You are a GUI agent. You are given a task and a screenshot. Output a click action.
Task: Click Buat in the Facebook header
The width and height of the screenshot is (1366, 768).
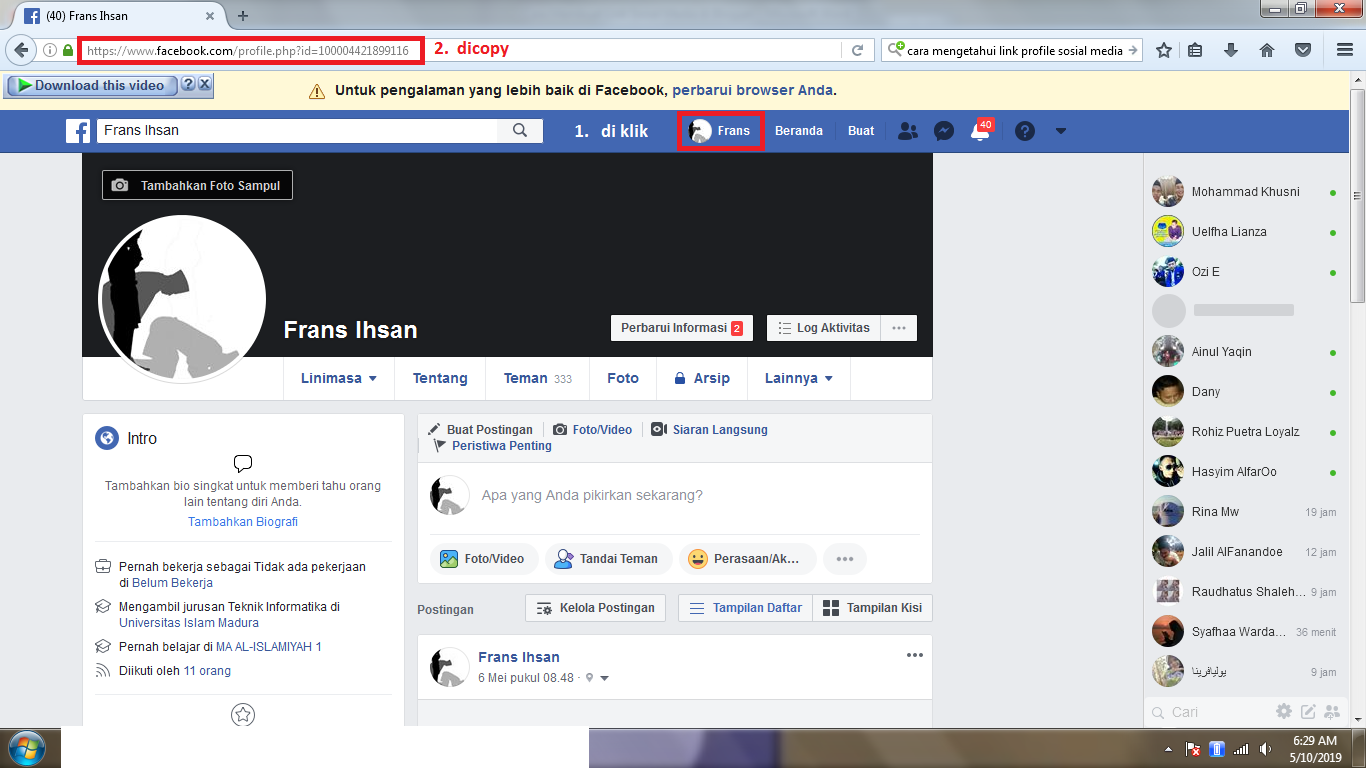pos(861,131)
